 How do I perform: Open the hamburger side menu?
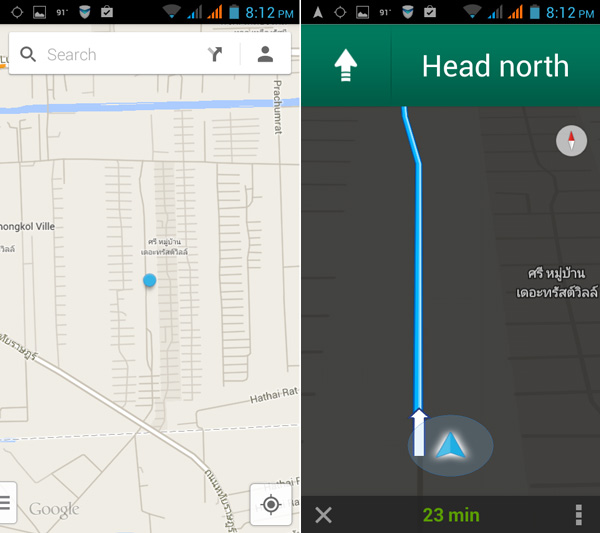[x=6, y=503]
